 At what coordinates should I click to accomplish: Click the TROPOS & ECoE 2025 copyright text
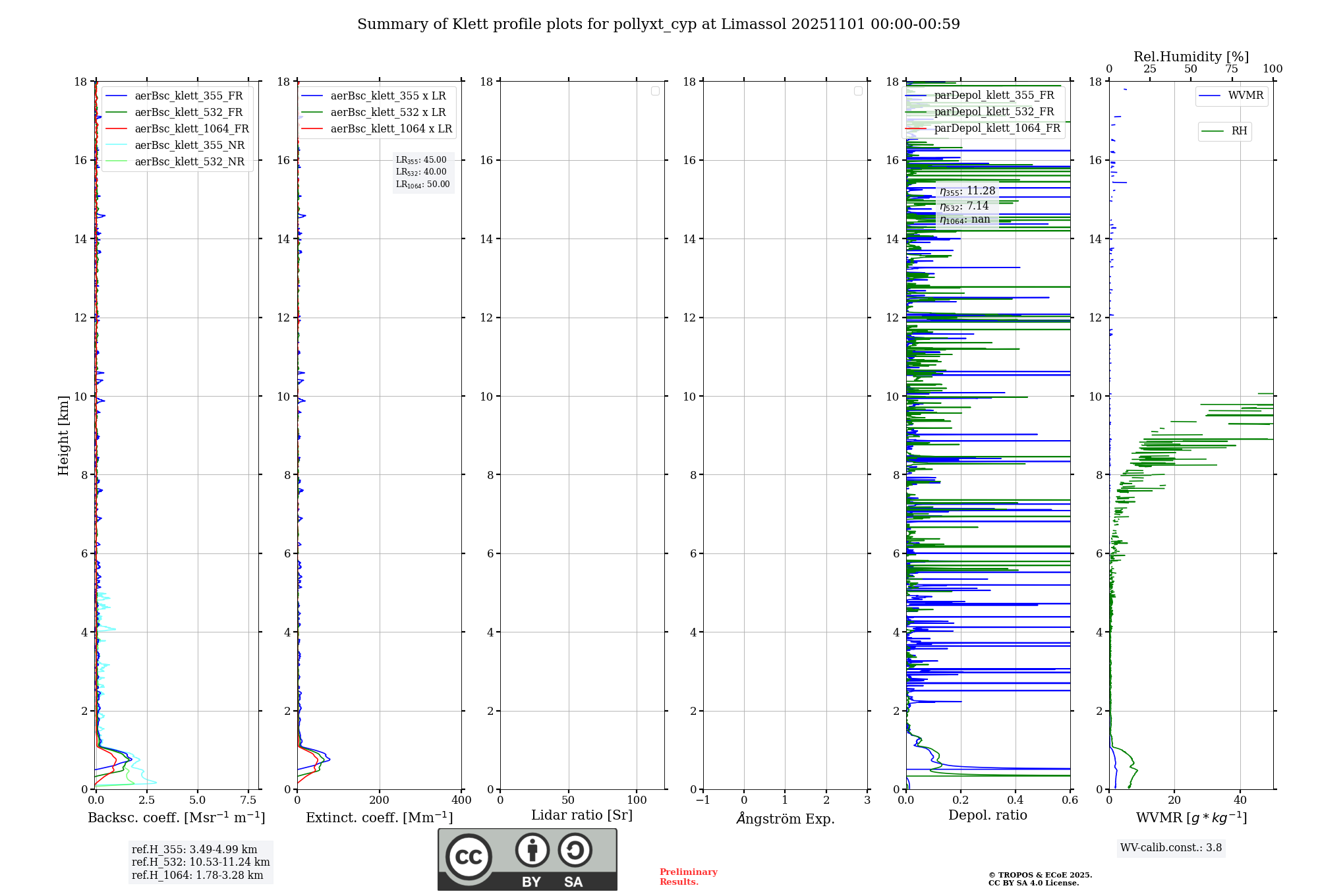click(x=1039, y=875)
